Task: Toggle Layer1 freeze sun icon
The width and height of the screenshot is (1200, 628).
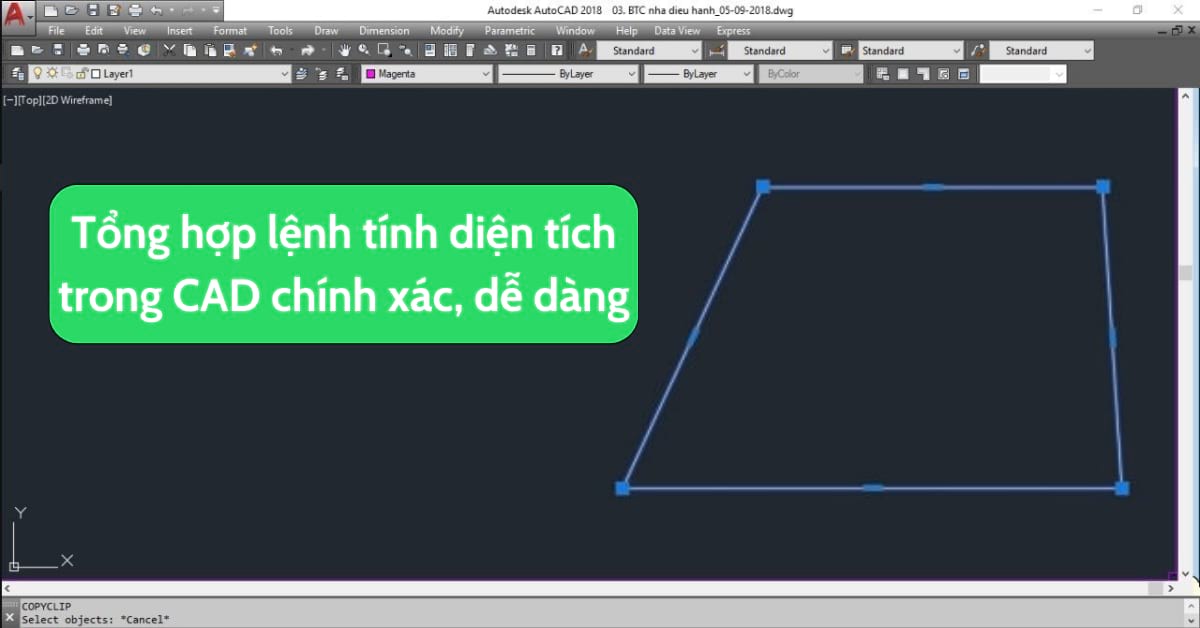Action: [x=52, y=74]
